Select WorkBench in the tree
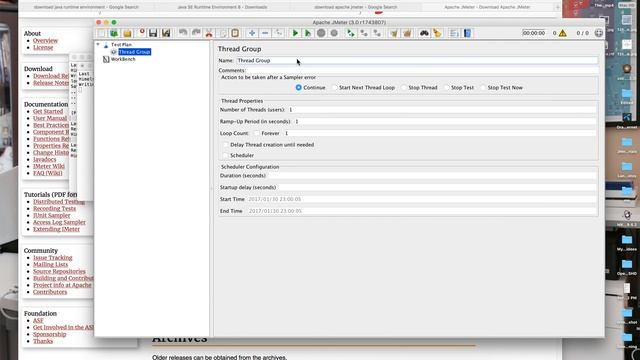This screenshot has height=360, width=640. (x=123, y=59)
